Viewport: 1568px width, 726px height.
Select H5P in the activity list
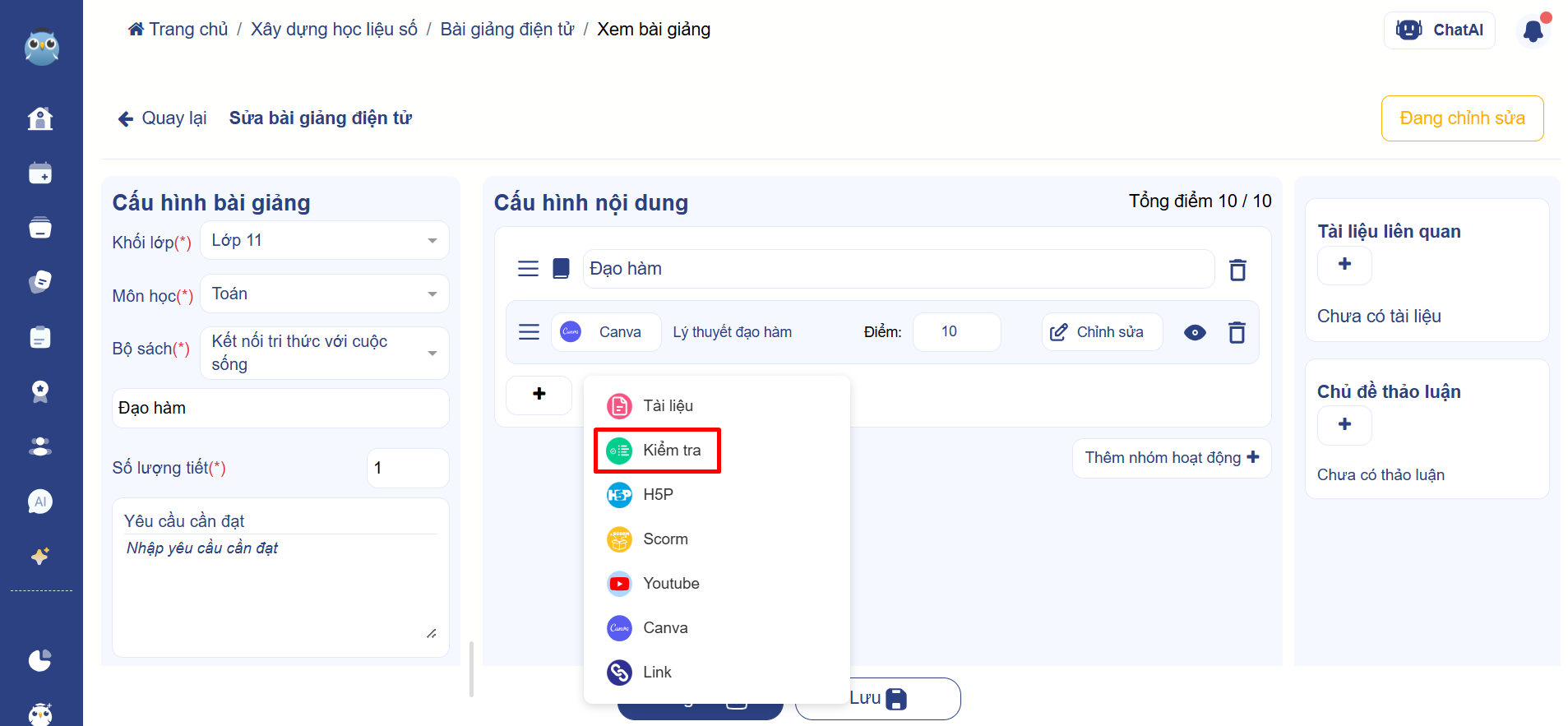657,495
